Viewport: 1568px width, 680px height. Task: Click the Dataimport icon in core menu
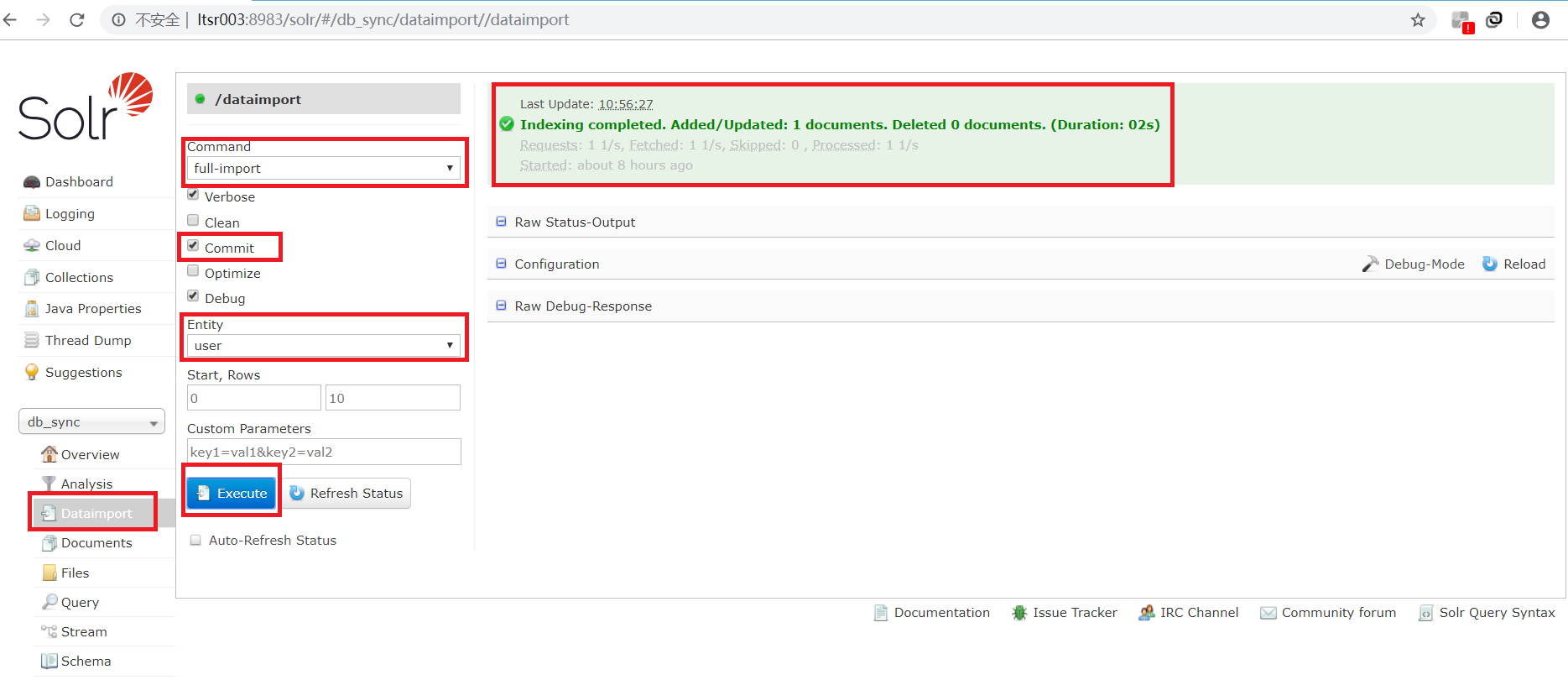tap(49, 513)
